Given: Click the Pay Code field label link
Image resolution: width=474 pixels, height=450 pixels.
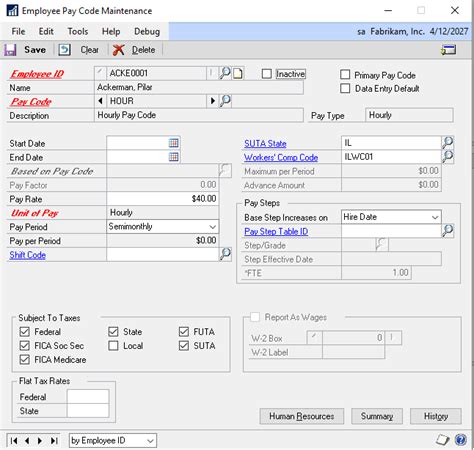Looking at the screenshot, I should click(31, 102).
